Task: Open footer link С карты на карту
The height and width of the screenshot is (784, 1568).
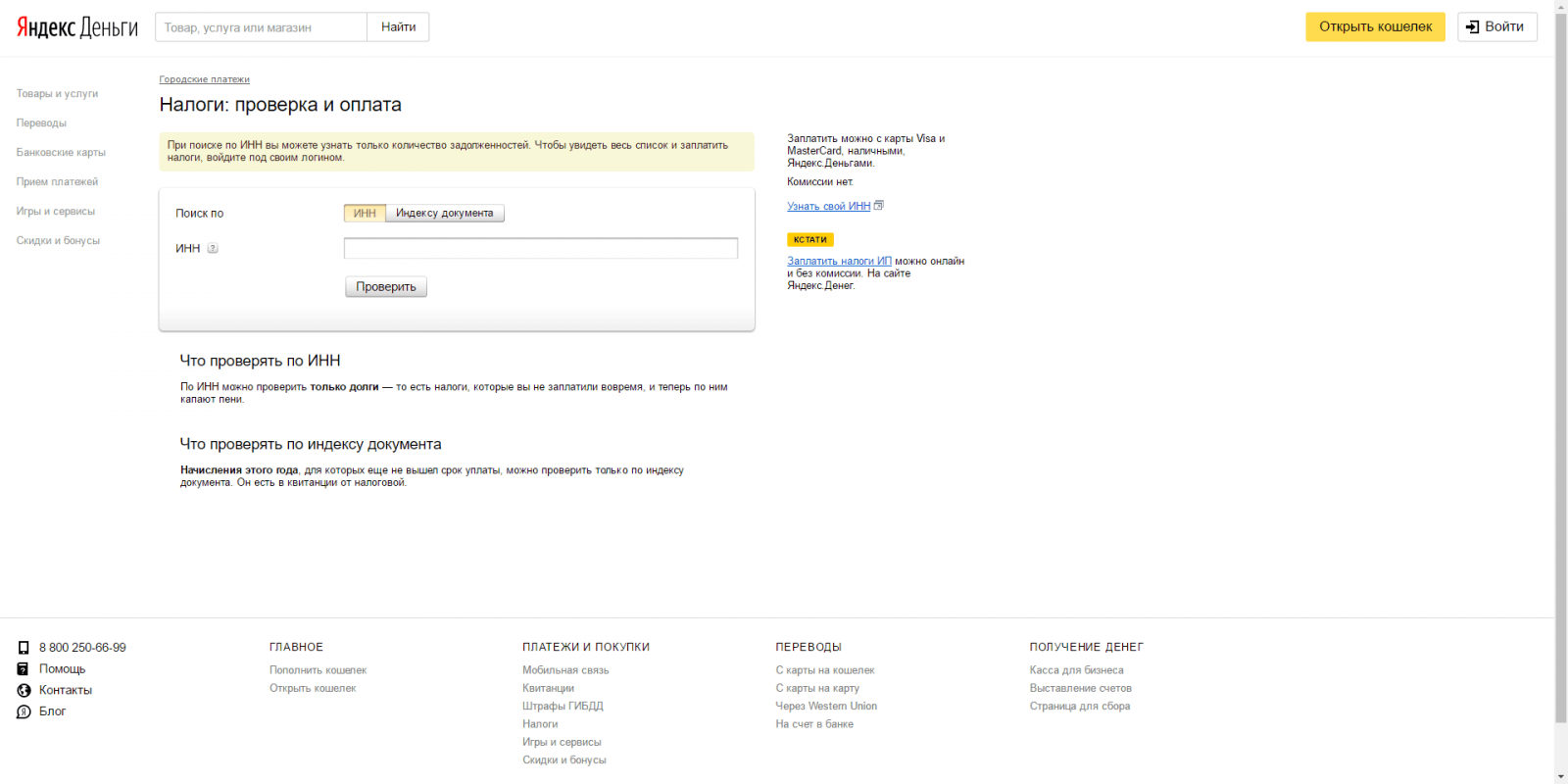Action: (817, 689)
